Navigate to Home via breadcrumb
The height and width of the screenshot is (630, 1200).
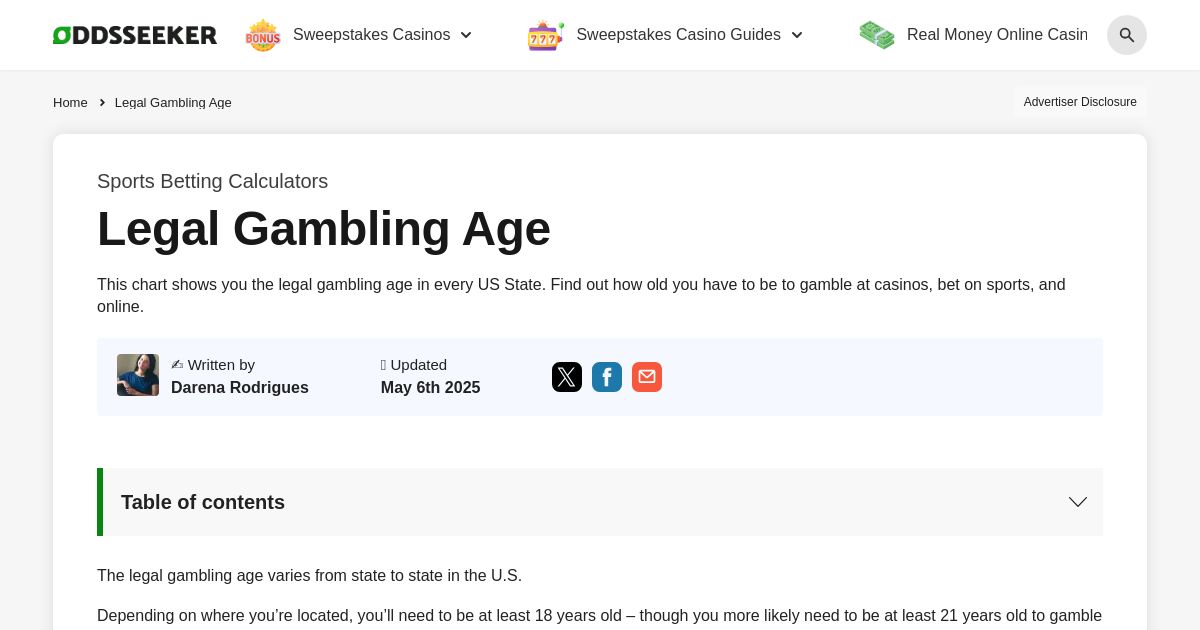coord(70,102)
